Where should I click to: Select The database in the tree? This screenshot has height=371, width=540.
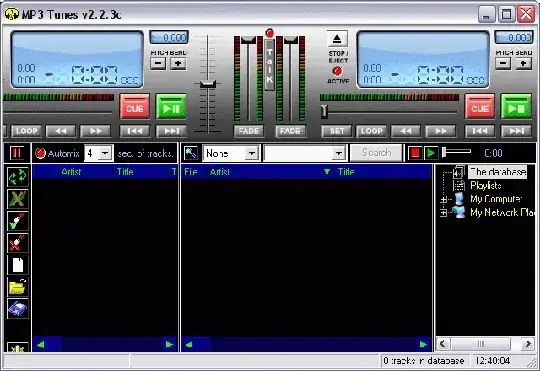point(498,172)
